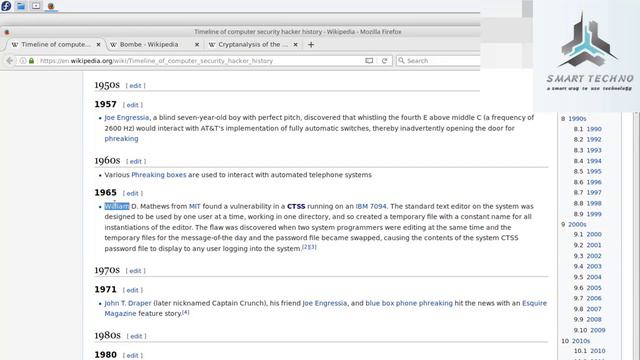This screenshot has height=360, width=640.
Task: Edit the 1980s section
Action: tap(136, 336)
